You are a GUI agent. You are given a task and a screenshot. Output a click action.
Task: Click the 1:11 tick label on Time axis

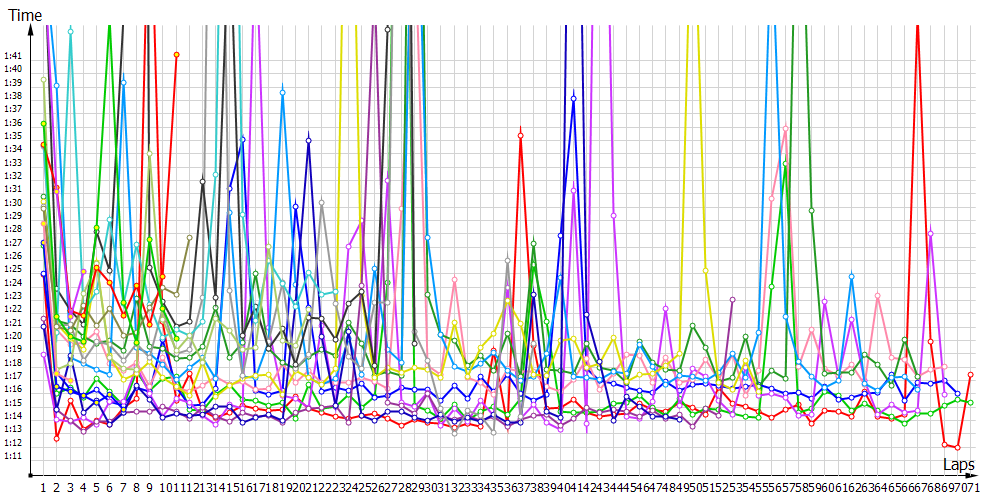tap(13, 456)
